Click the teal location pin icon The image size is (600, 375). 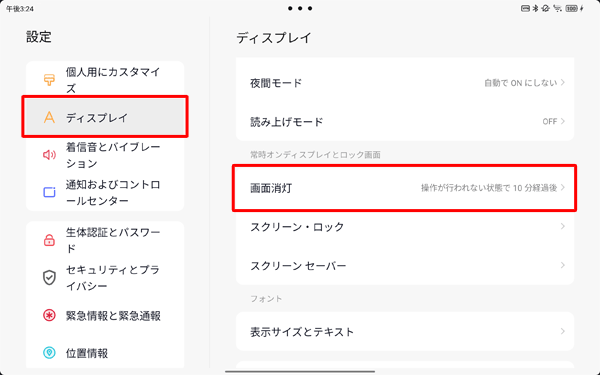(49, 353)
